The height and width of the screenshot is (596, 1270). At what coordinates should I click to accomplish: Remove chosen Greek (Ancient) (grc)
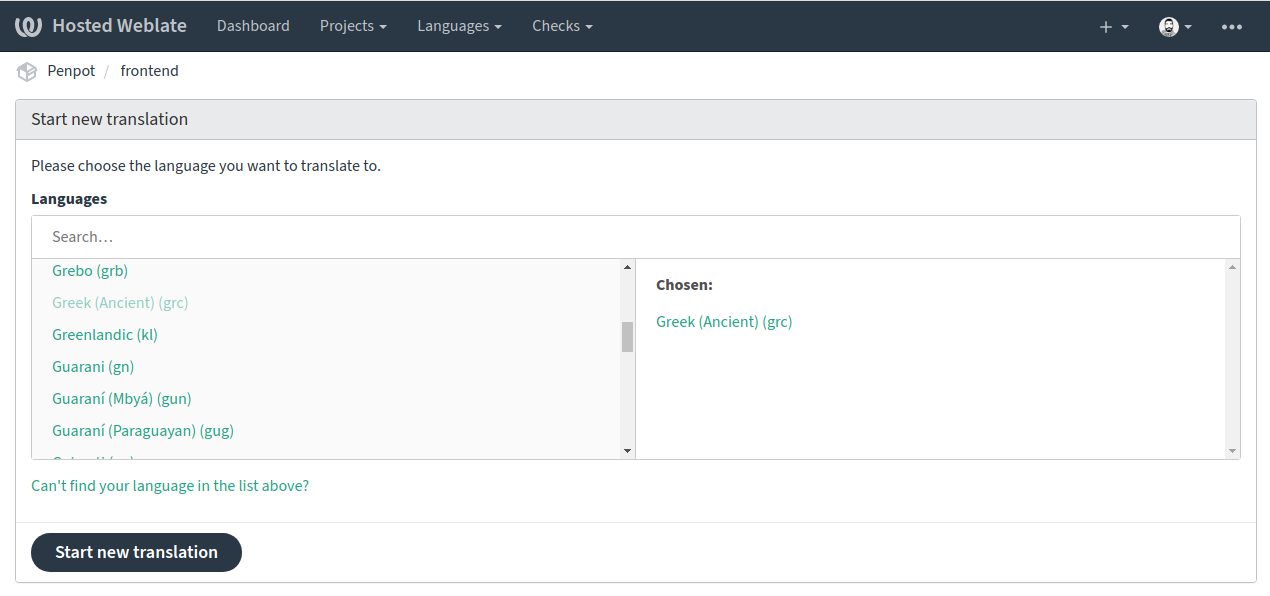point(724,322)
